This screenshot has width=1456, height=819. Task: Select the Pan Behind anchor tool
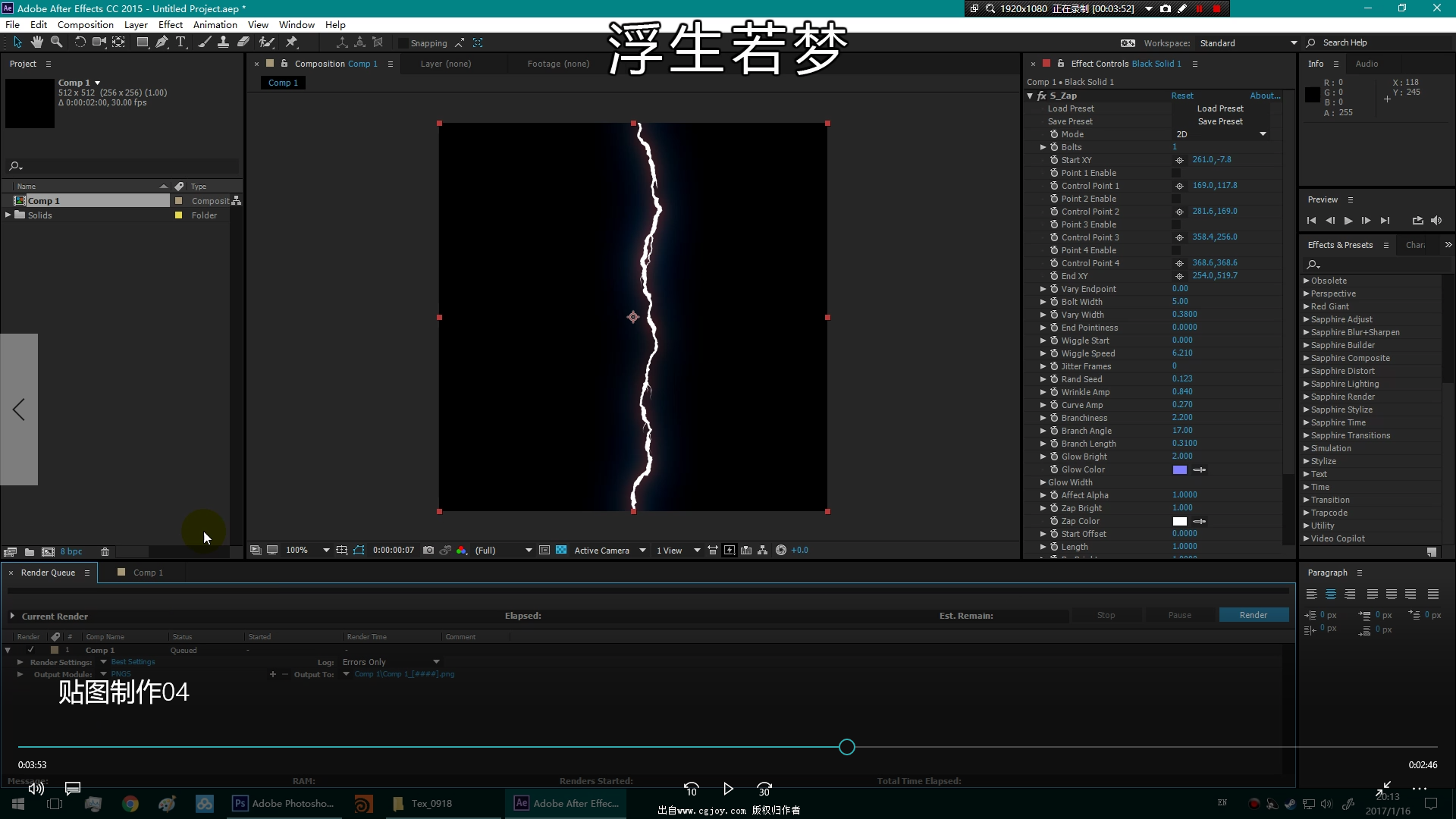pyautogui.click(x=118, y=42)
